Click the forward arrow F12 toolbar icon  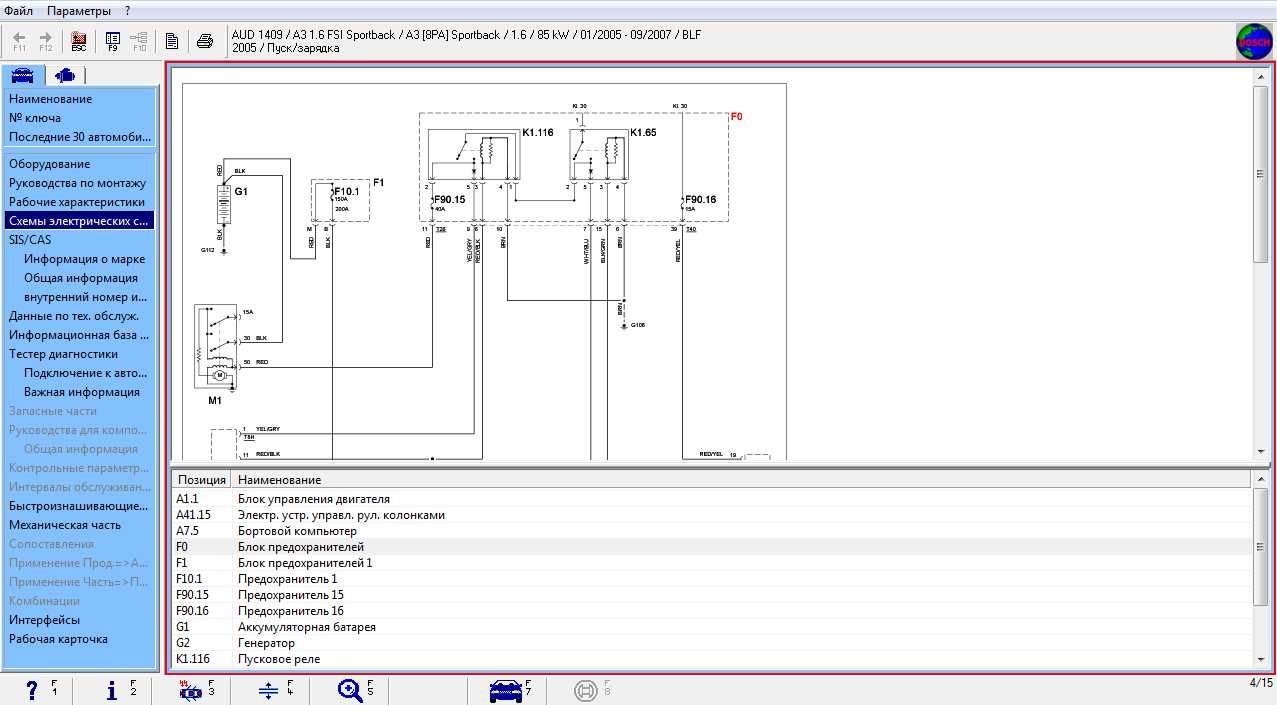tap(45, 40)
